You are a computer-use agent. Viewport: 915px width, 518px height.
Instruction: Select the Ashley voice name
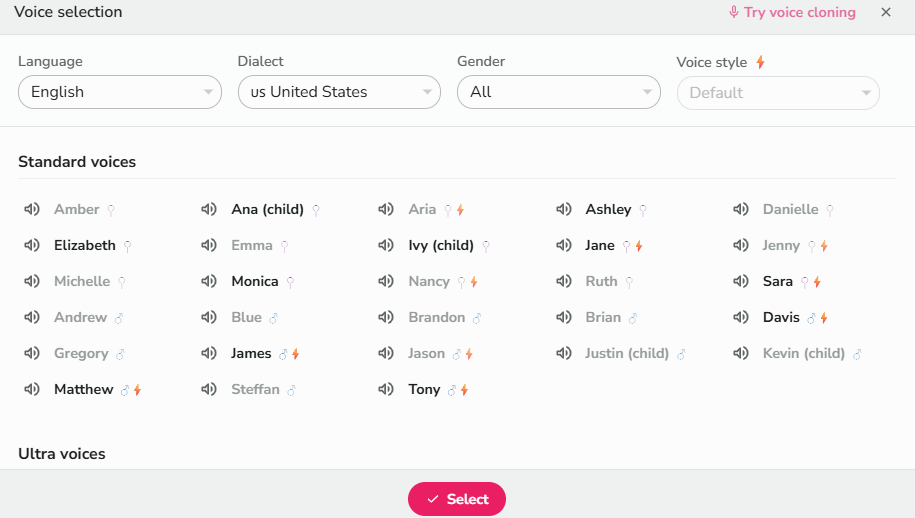coord(608,209)
